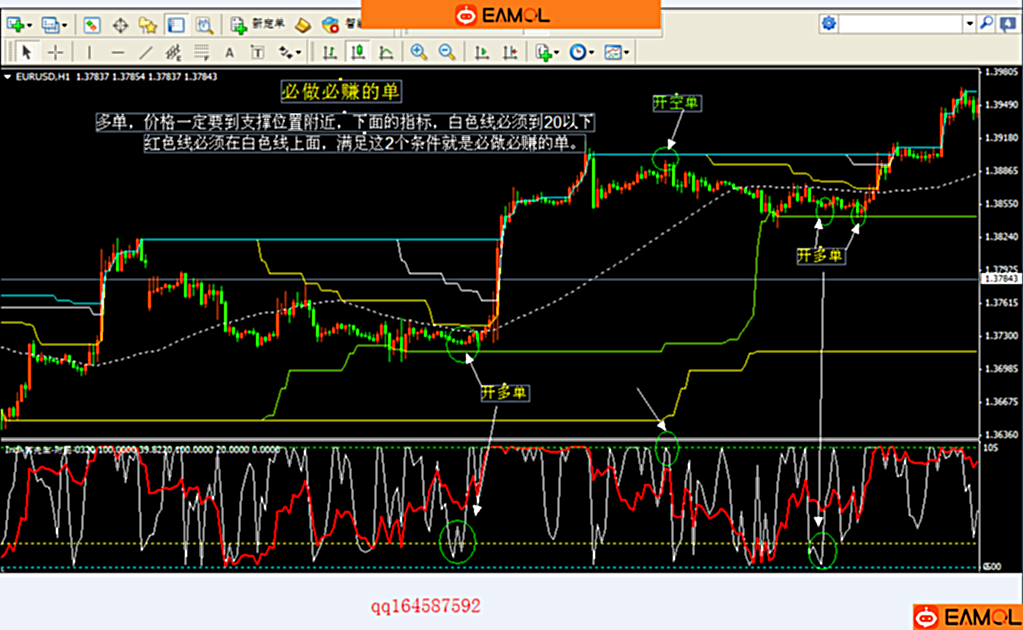The height and width of the screenshot is (630, 1023).
Task: Select the crosshair tool
Action: point(56,53)
